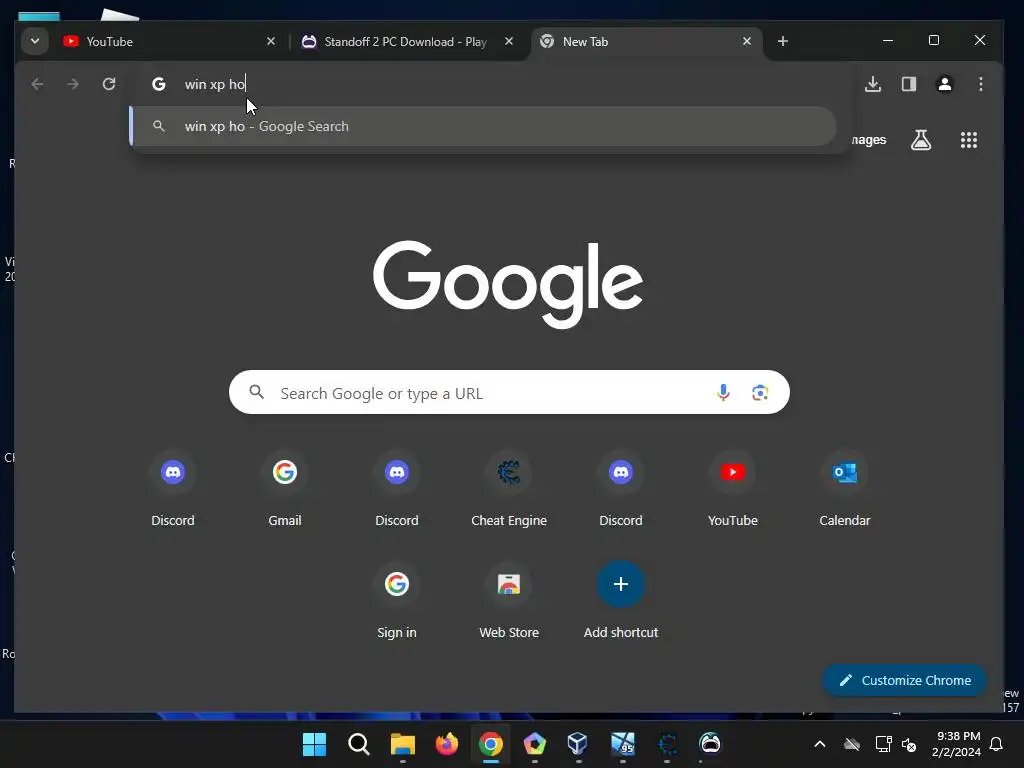Open the Windows Start menu
The width and height of the screenshot is (1024, 768).
pyautogui.click(x=314, y=744)
